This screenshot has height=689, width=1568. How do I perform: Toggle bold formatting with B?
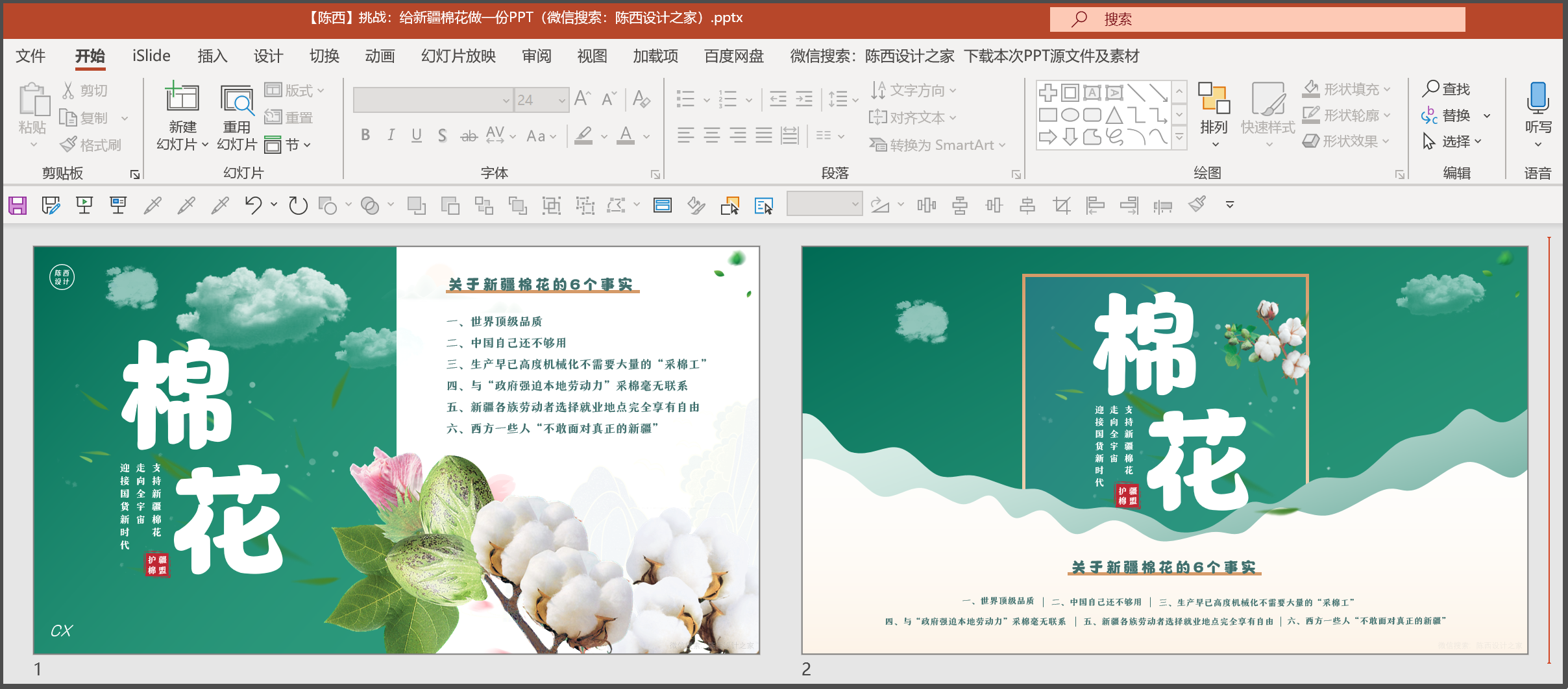(x=365, y=135)
